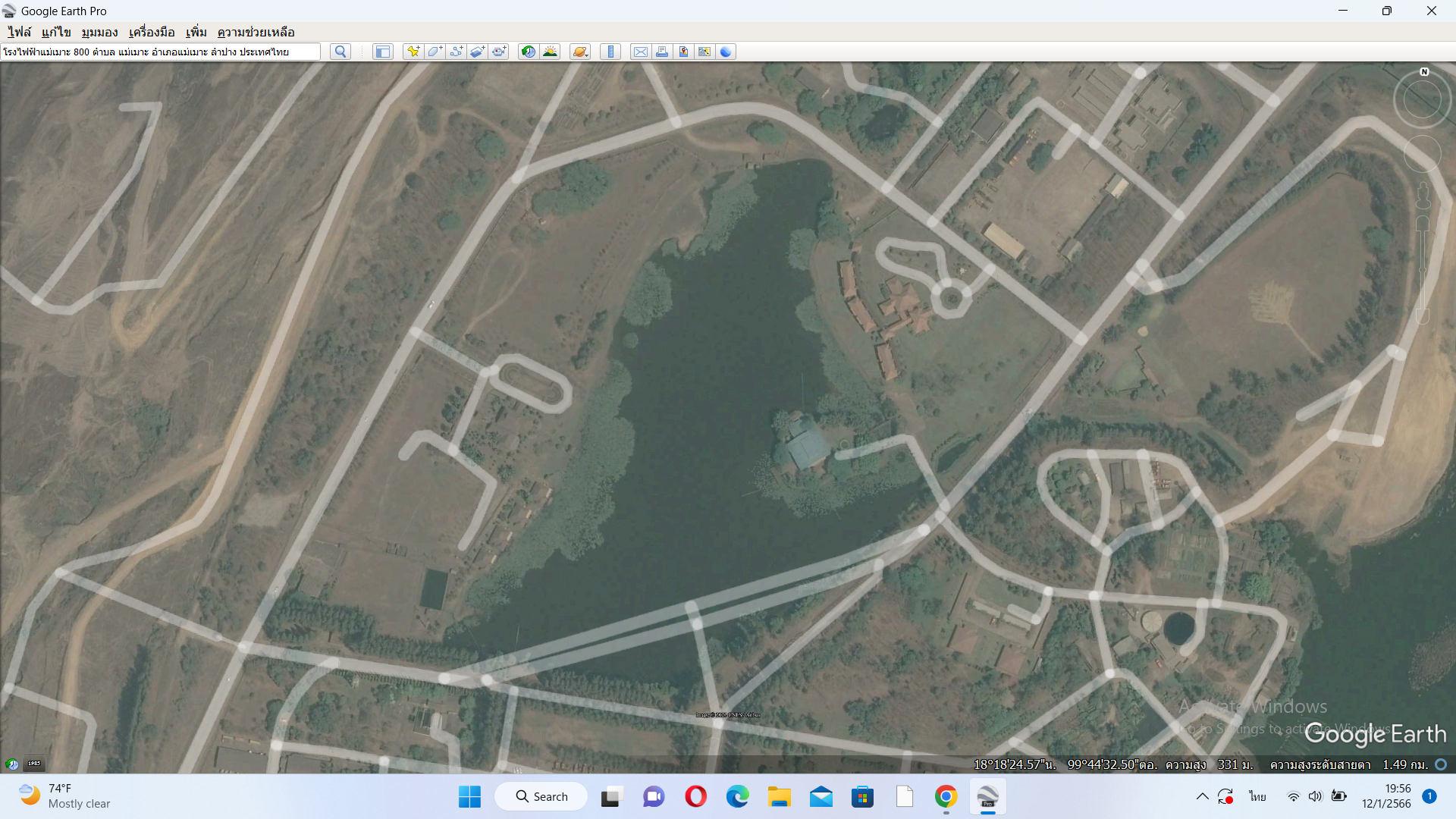
Task: Click the N north compass button
Action: click(1423, 72)
